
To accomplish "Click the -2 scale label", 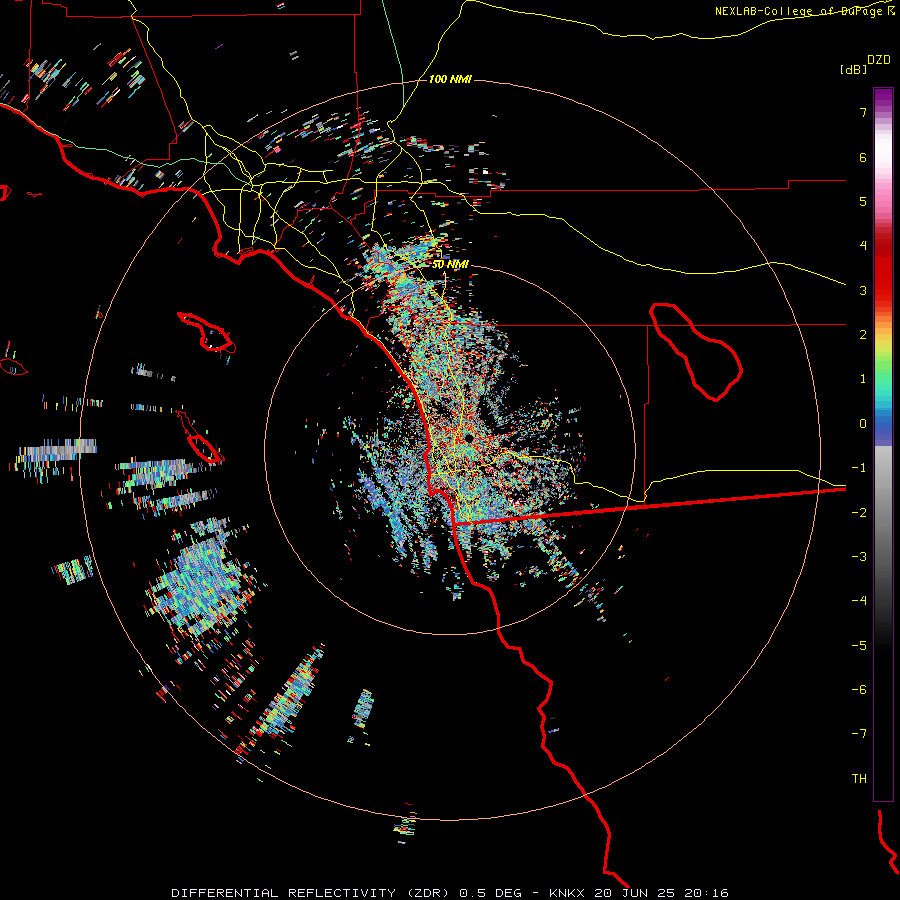I will 859,512.
